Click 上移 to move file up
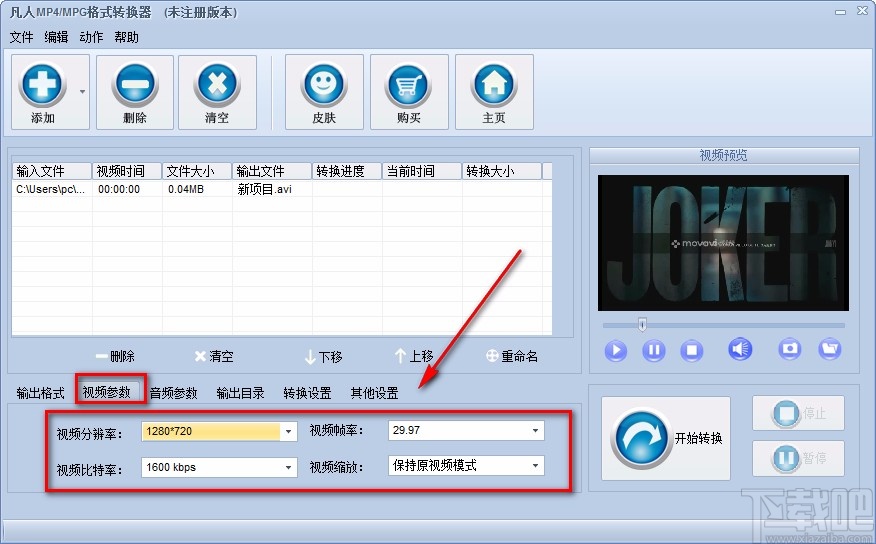Image resolution: width=876 pixels, height=544 pixels. [x=414, y=356]
